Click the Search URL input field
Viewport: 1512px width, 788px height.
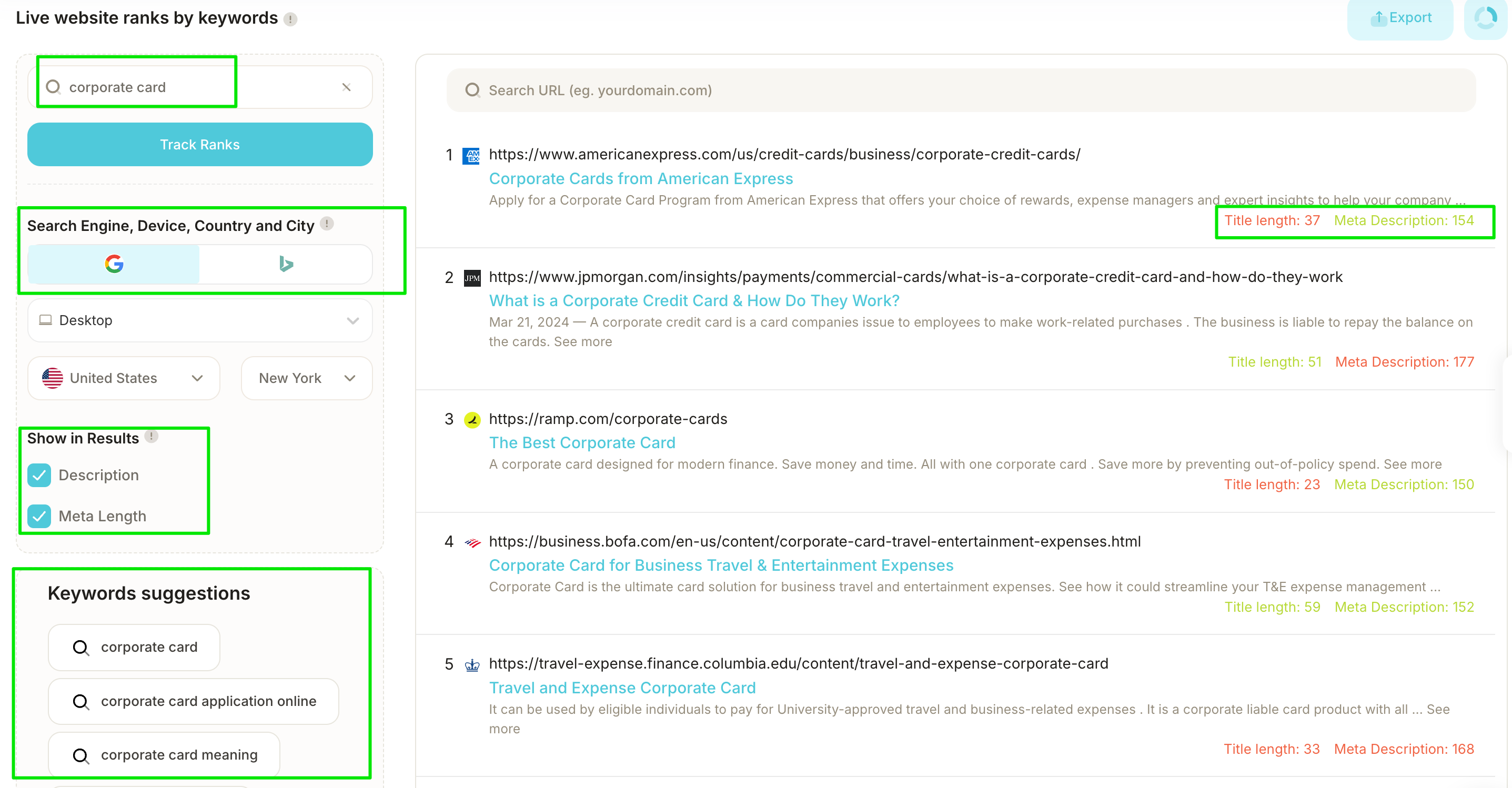pos(961,90)
